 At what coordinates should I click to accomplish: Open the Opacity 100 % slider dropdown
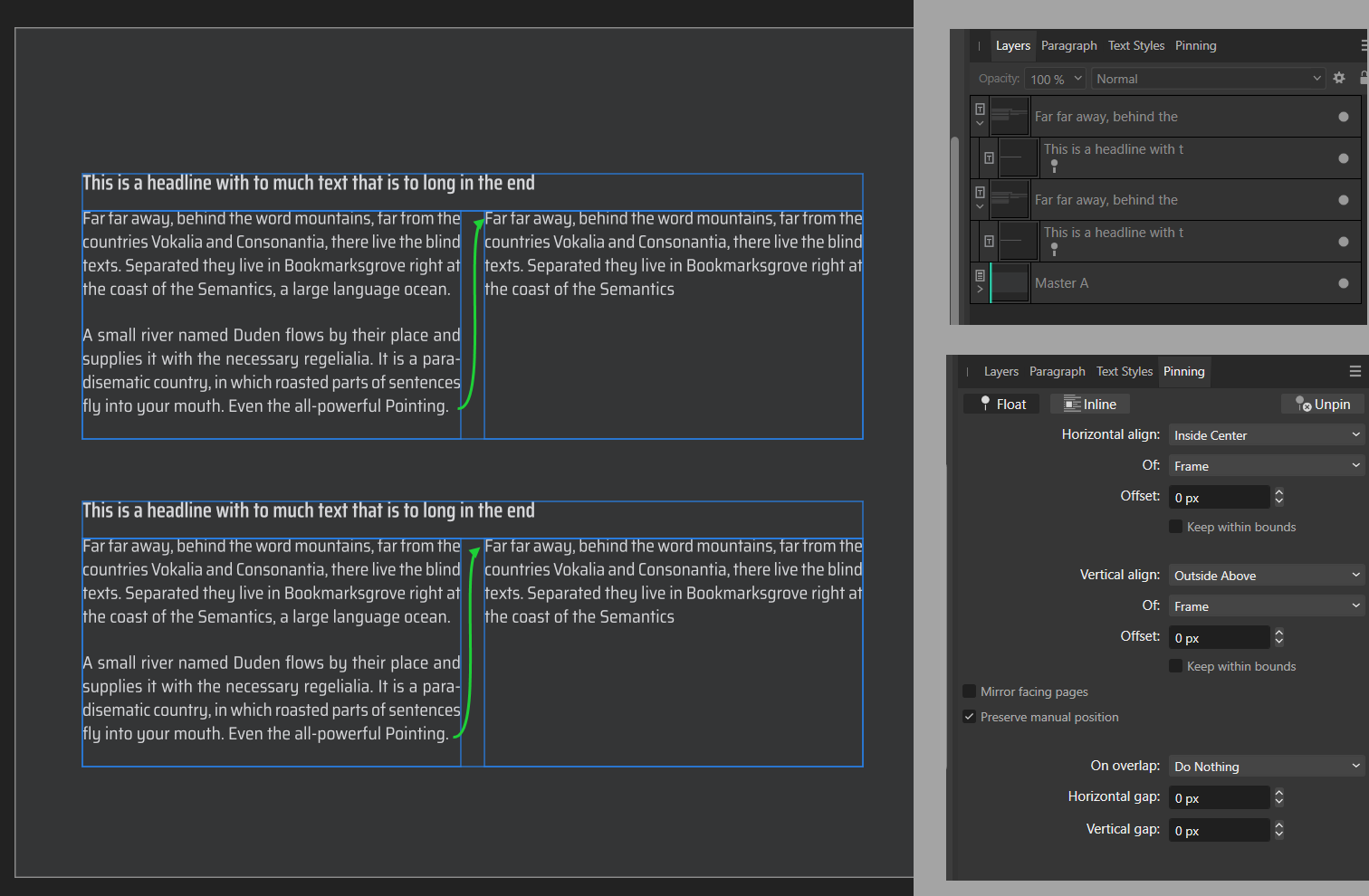pyautogui.click(x=1077, y=79)
